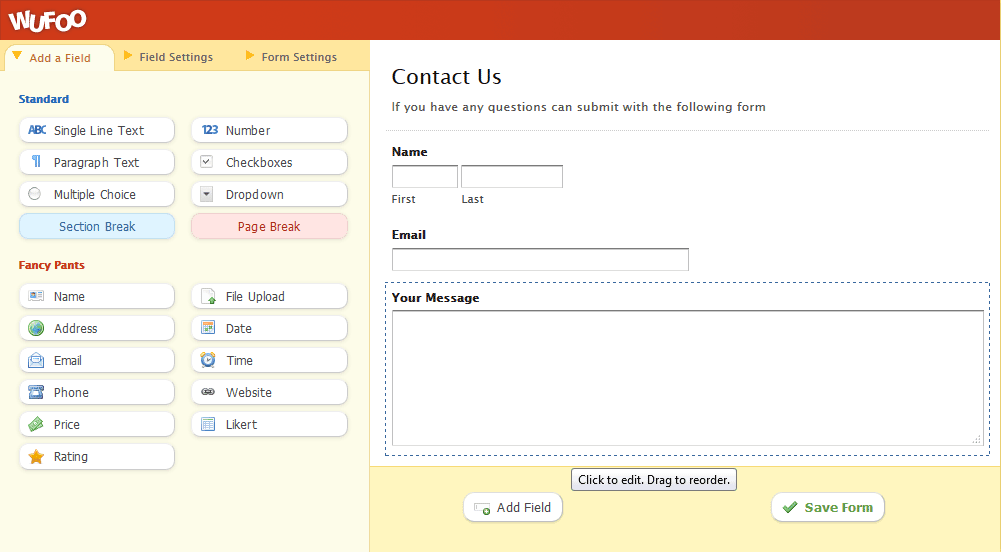1001x552 pixels.
Task: Click the Price money icon
Action: pyautogui.click(x=36, y=424)
